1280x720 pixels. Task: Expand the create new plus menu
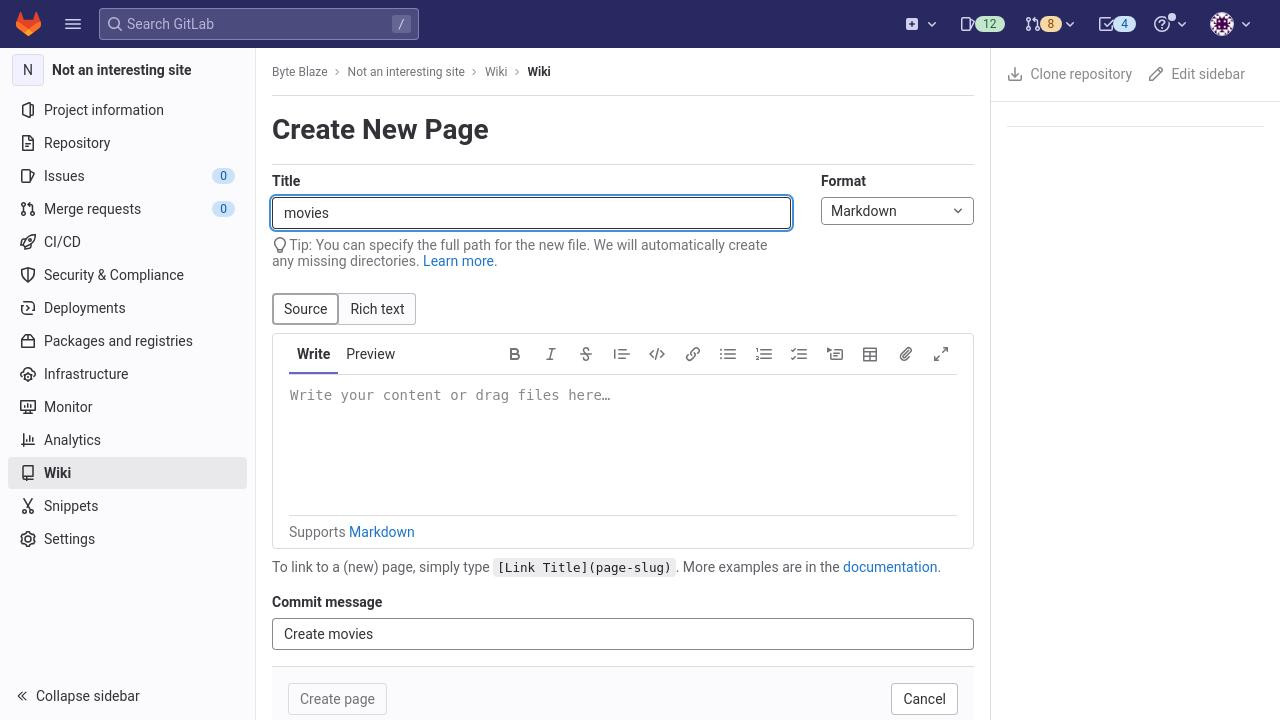[x=921, y=24]
